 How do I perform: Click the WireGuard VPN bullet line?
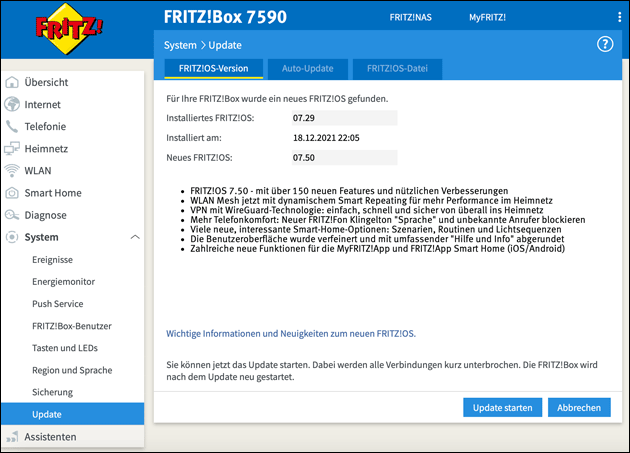pyautogui.click(x=366, y=210)
